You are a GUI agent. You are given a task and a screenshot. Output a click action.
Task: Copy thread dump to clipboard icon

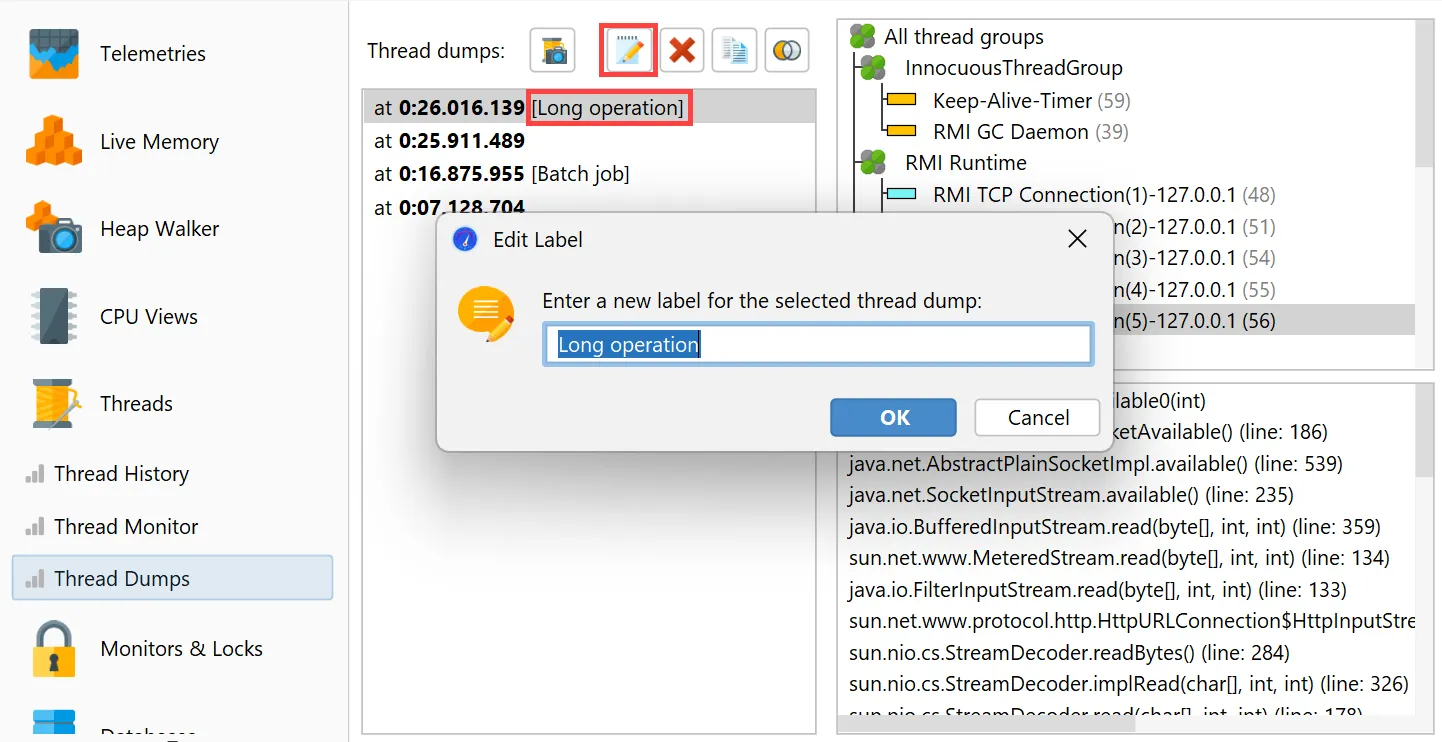735,50
